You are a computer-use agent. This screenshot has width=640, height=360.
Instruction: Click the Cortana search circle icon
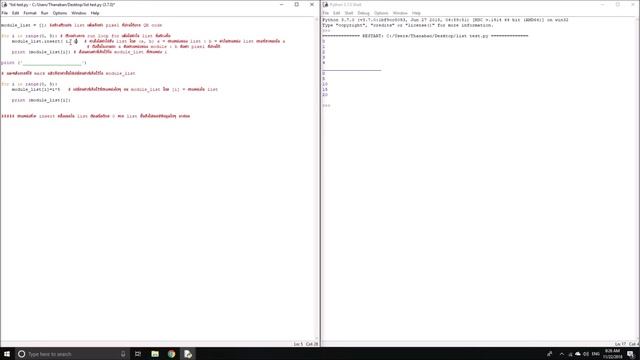(x=22, y=354)
